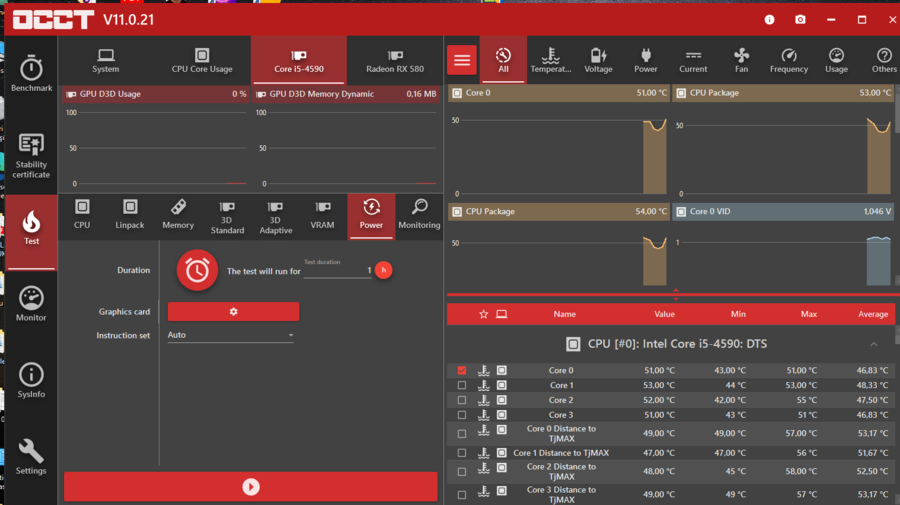Viewport: 900px width, 505px height.
Task: Check Core 0 Distance to TjMAX checkbox
Action: pyautogui.click(x=462, y=434)
